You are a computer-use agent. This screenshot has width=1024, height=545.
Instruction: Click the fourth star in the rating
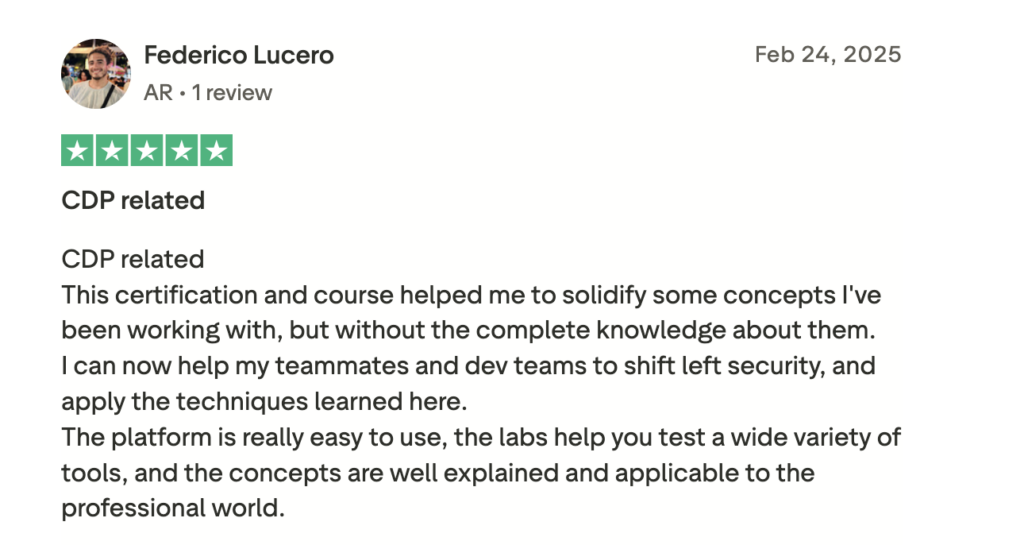(181, 150)
